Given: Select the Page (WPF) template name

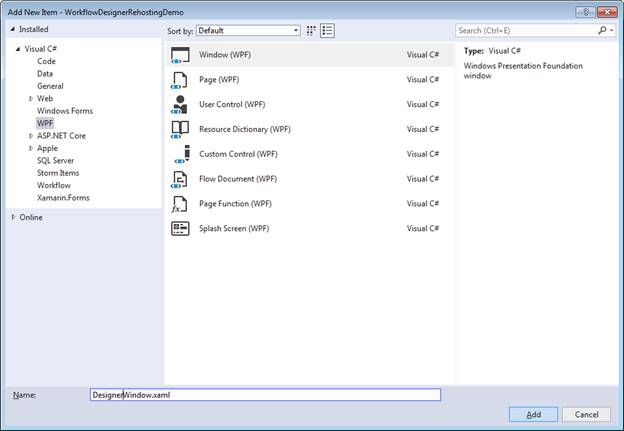Looking at the screenshot, I should (x=219, y=80).
